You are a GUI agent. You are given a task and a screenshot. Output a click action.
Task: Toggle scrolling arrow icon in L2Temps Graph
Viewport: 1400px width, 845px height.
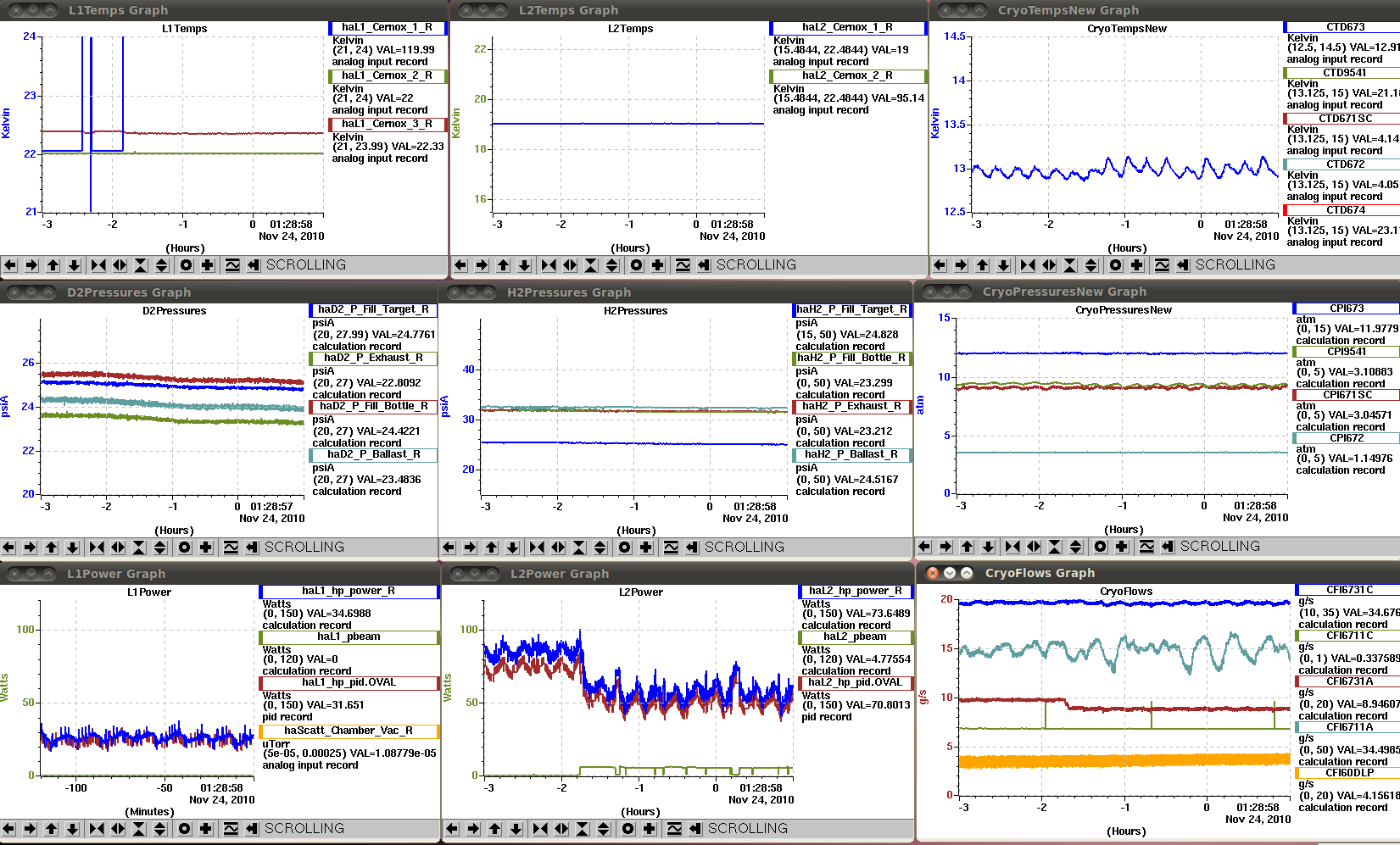click(704, 265)
